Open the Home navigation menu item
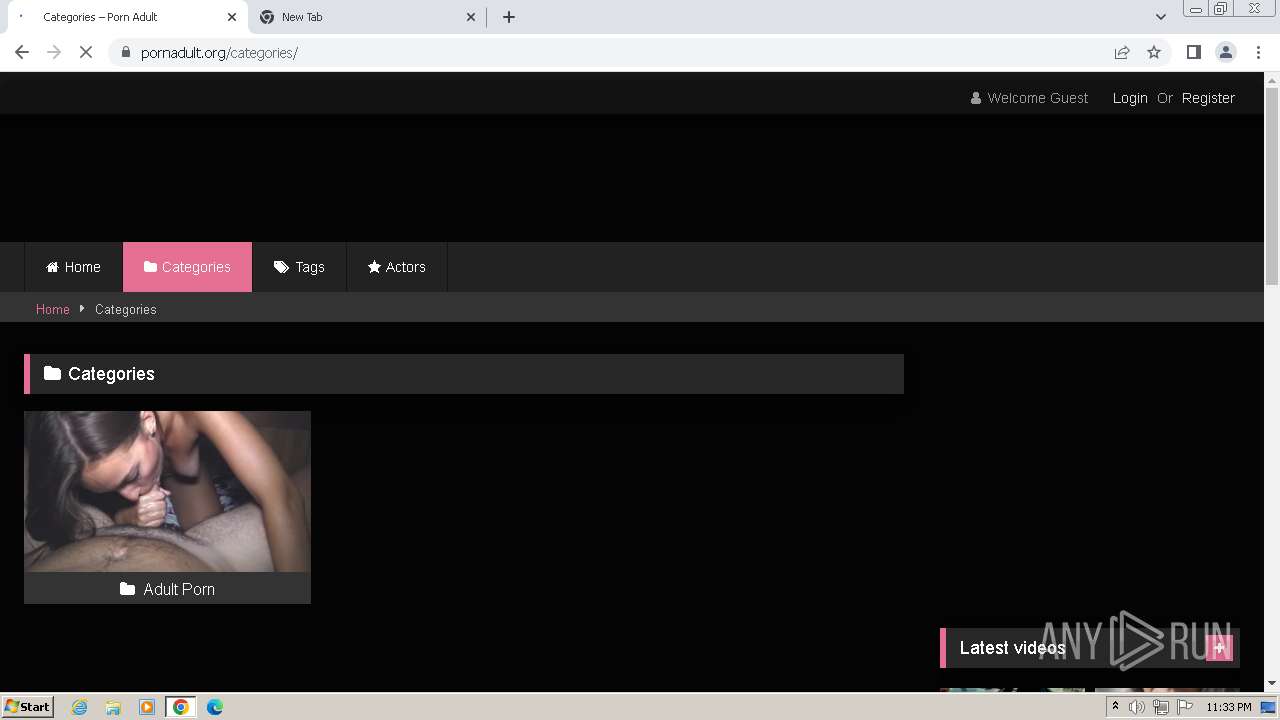1280x720 pixels. pos(73,267)
